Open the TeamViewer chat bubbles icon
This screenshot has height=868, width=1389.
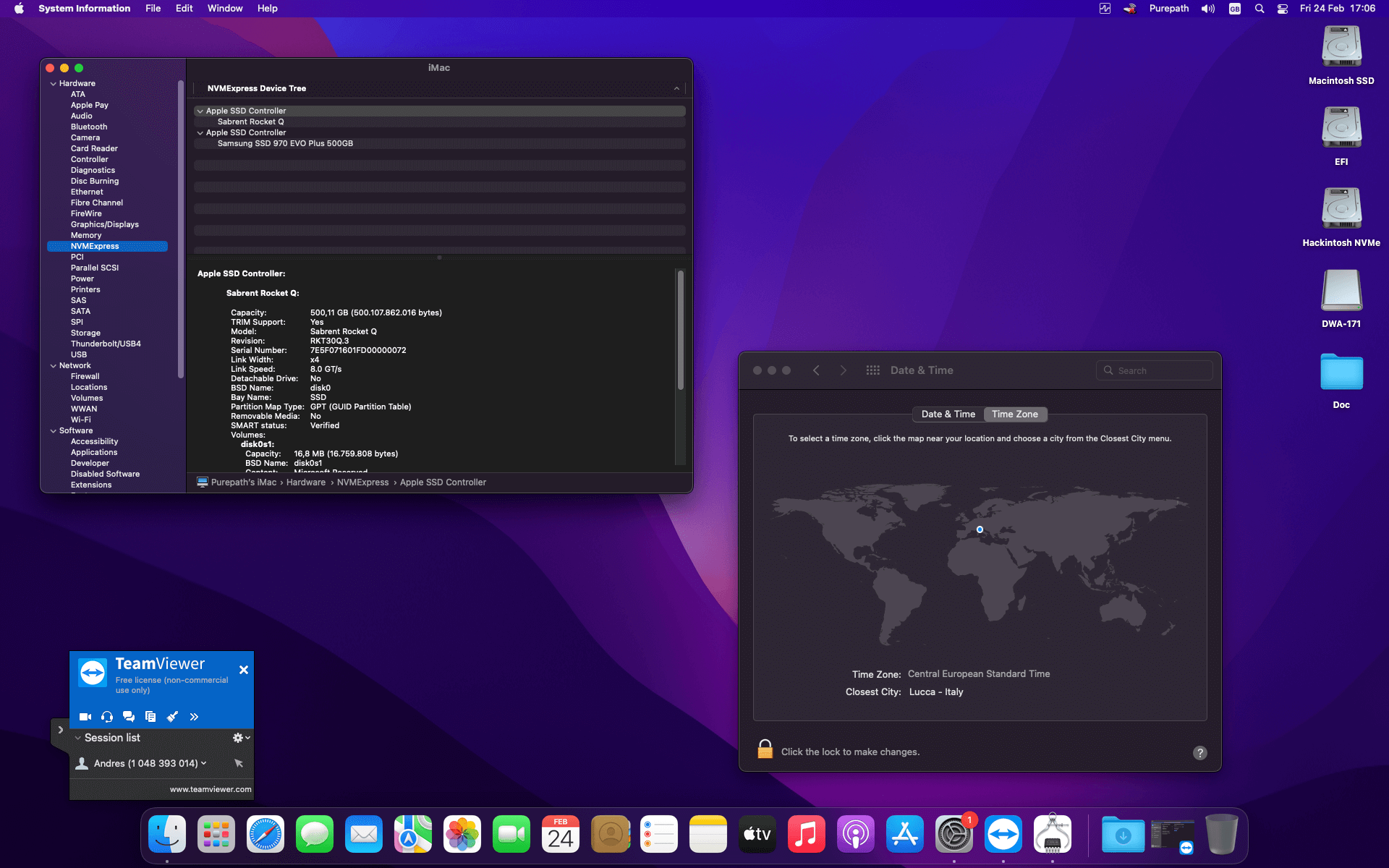point(129,717)
